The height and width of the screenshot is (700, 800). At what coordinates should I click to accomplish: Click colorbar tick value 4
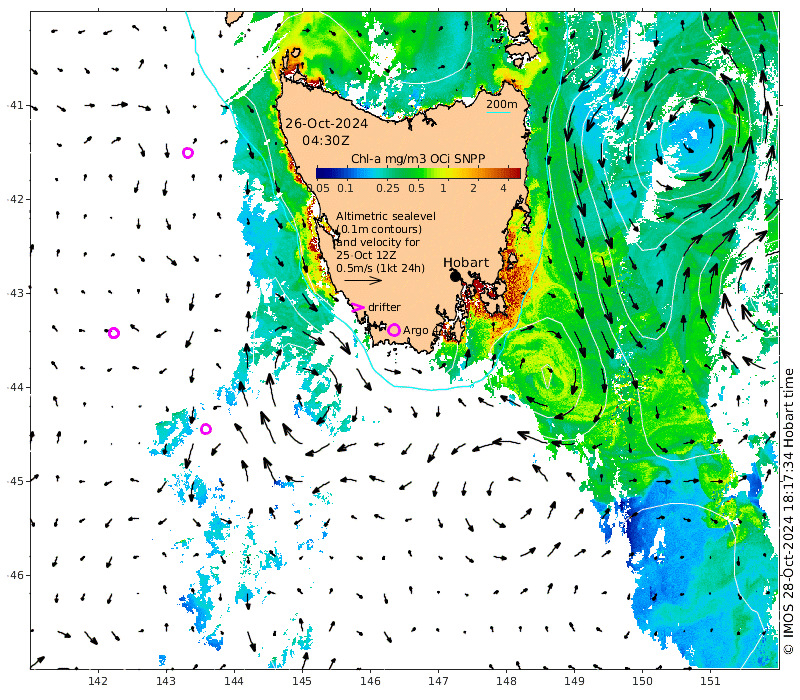point(504,188)
